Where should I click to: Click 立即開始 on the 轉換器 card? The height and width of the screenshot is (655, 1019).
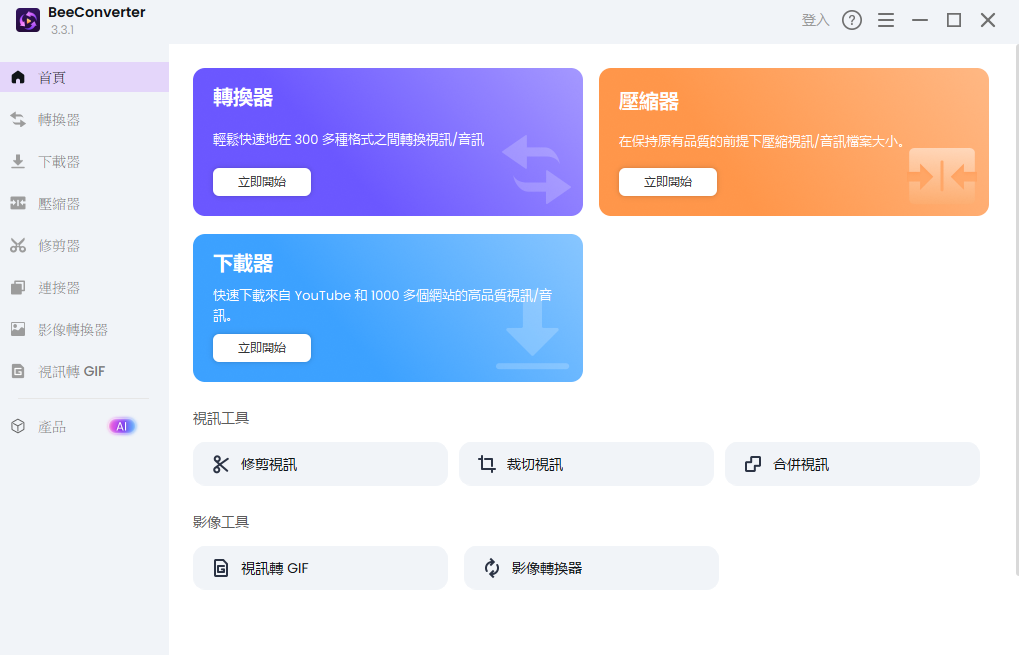tap(262, 182)
